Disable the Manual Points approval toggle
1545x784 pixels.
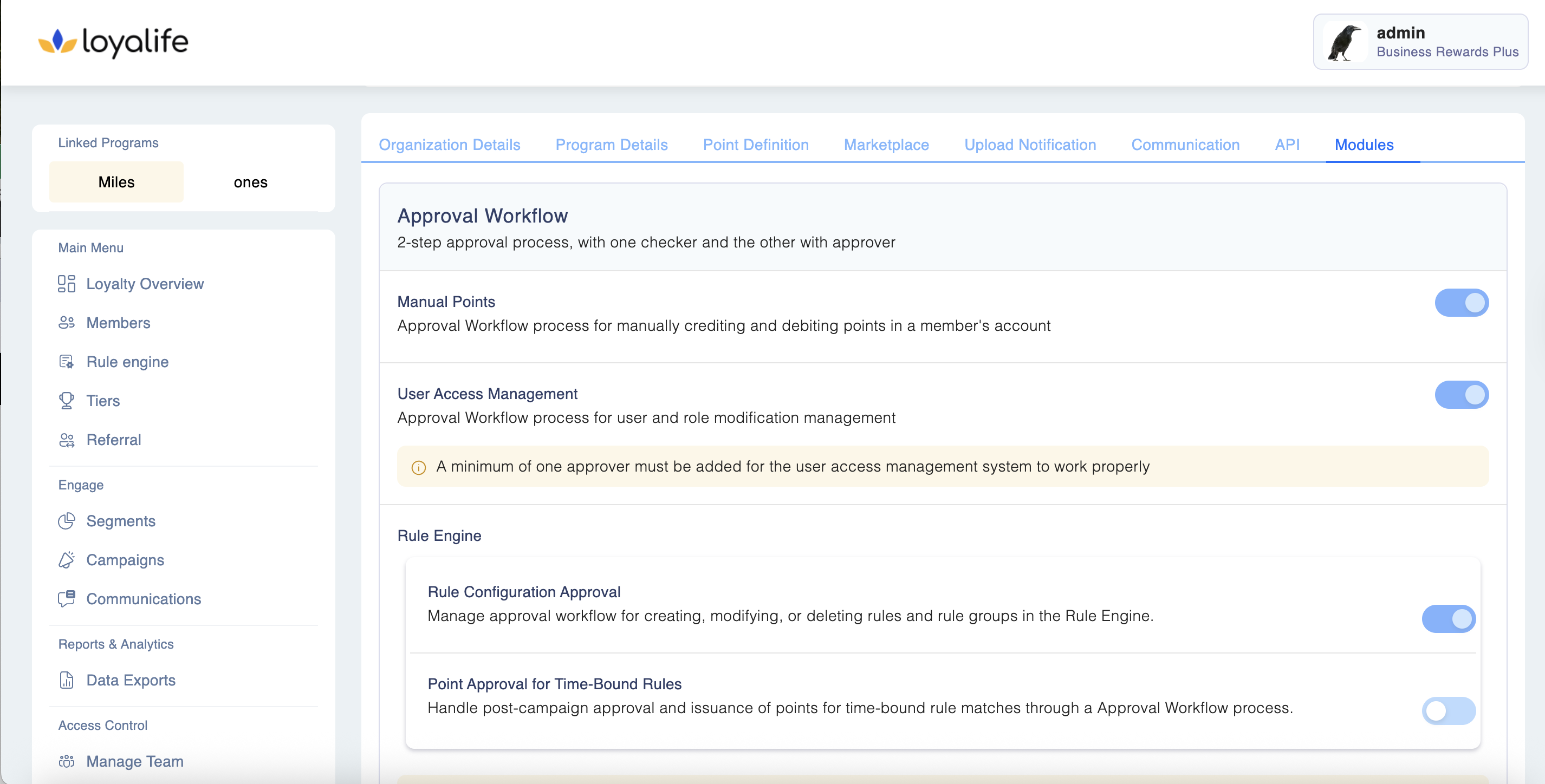point(1461,303)
